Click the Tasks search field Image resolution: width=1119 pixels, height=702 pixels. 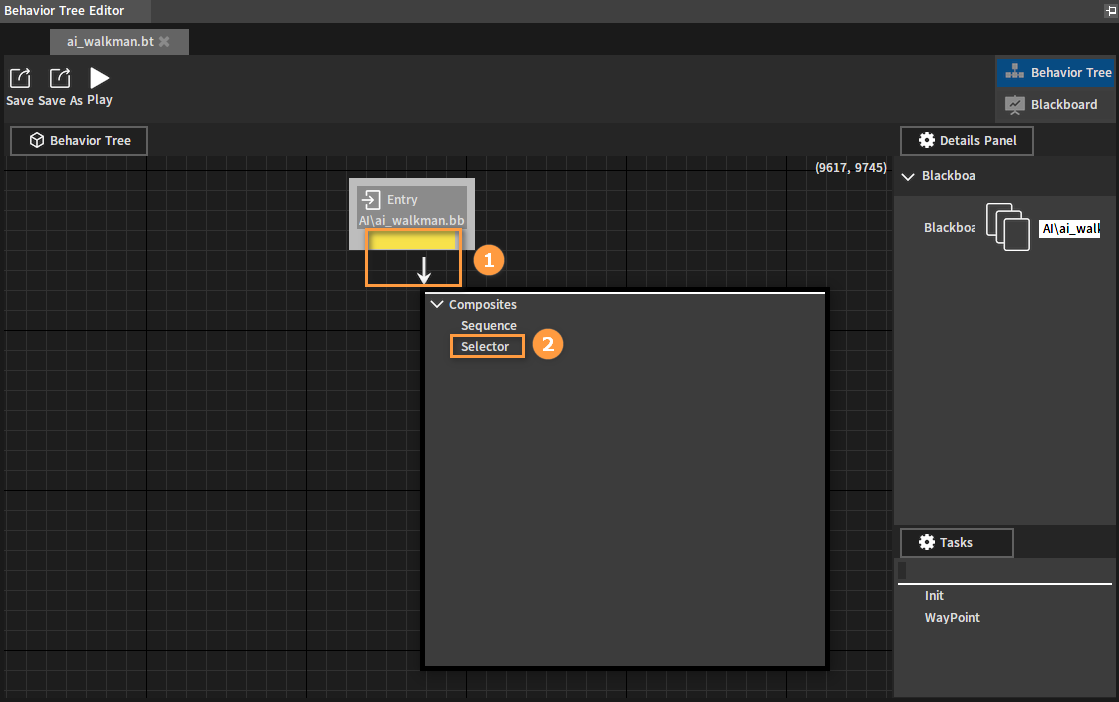[x=1005, y=571]
